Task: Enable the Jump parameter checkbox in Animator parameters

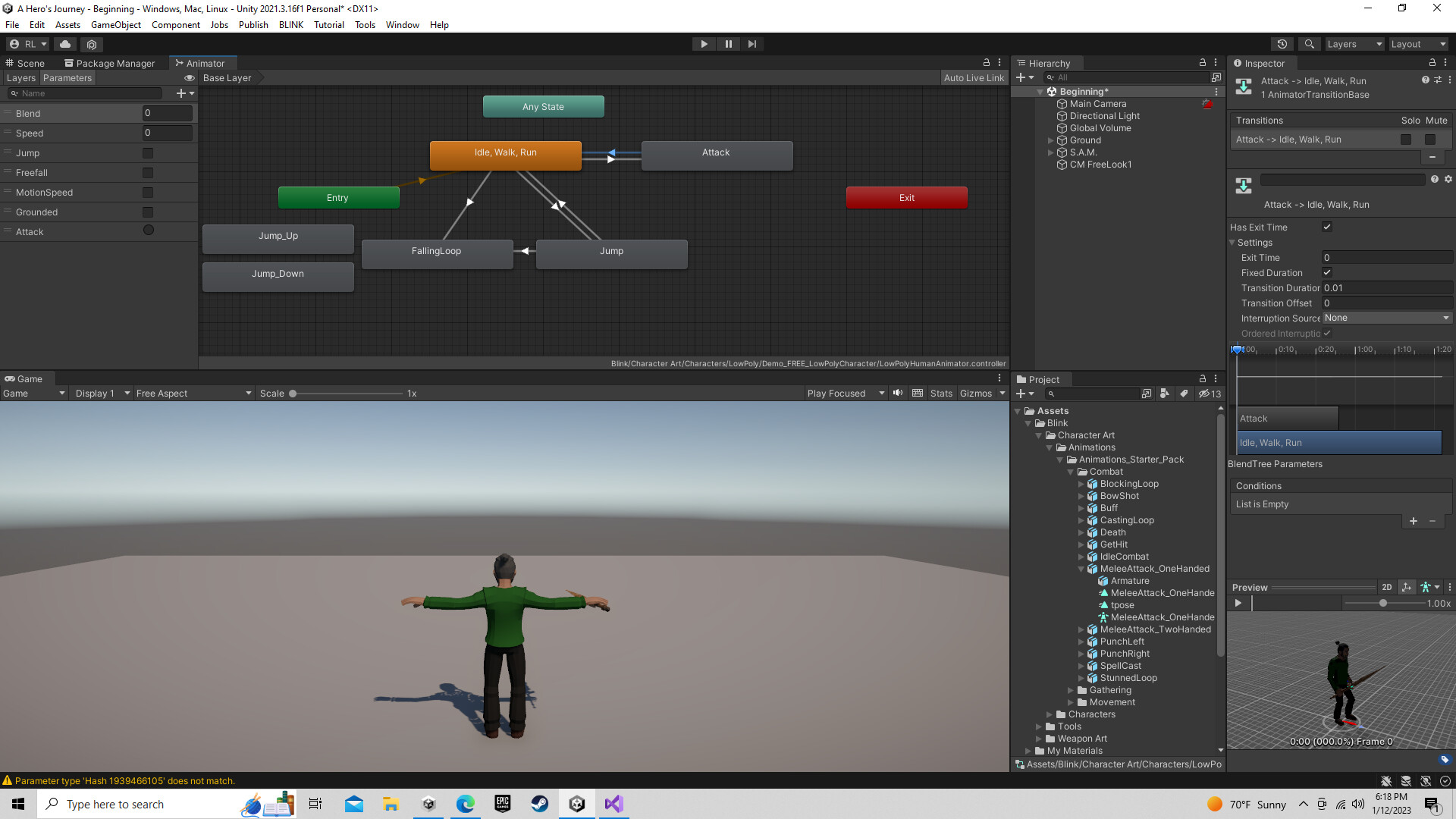Action: point(148,152)
